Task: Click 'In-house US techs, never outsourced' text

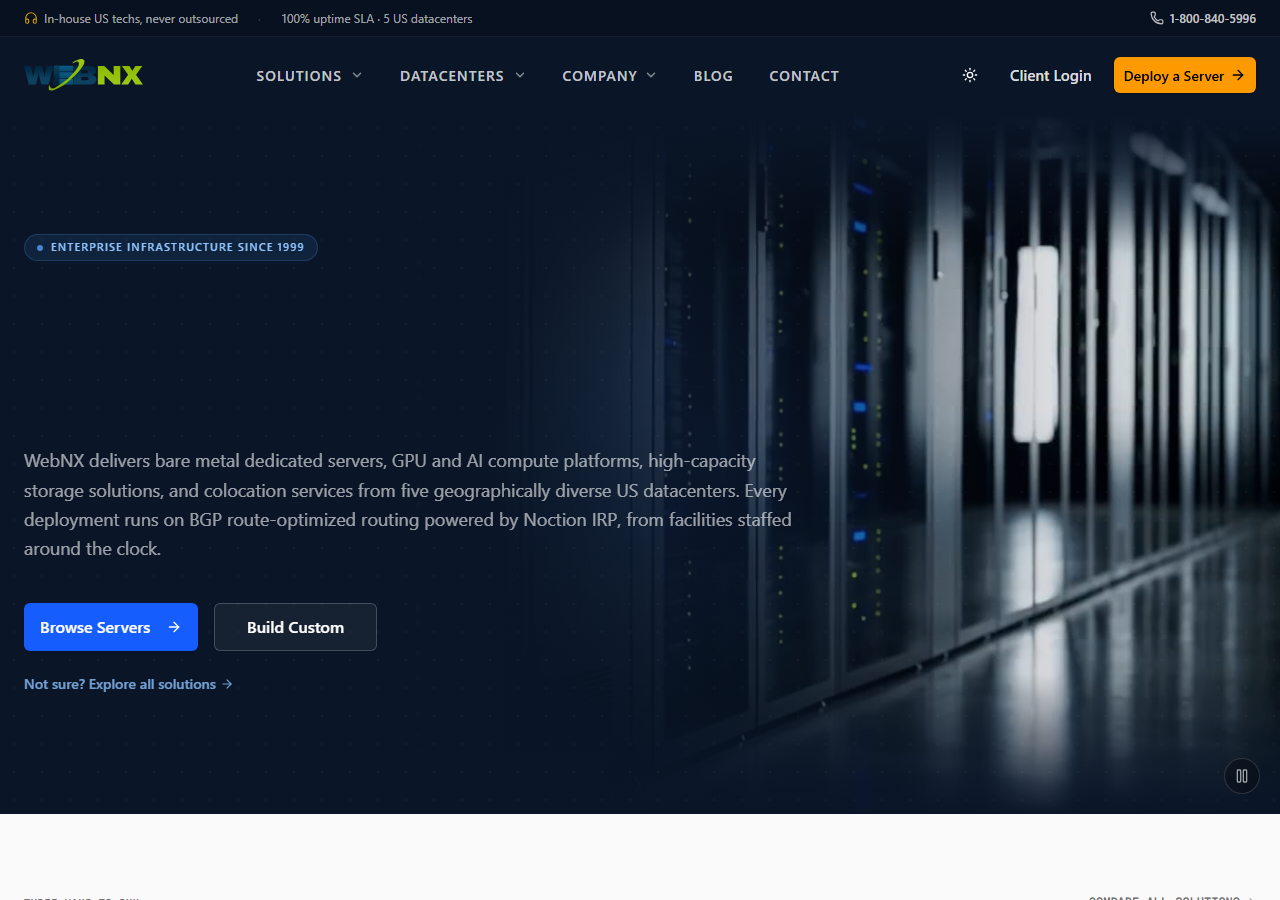Action: click(x=141, y=19)
